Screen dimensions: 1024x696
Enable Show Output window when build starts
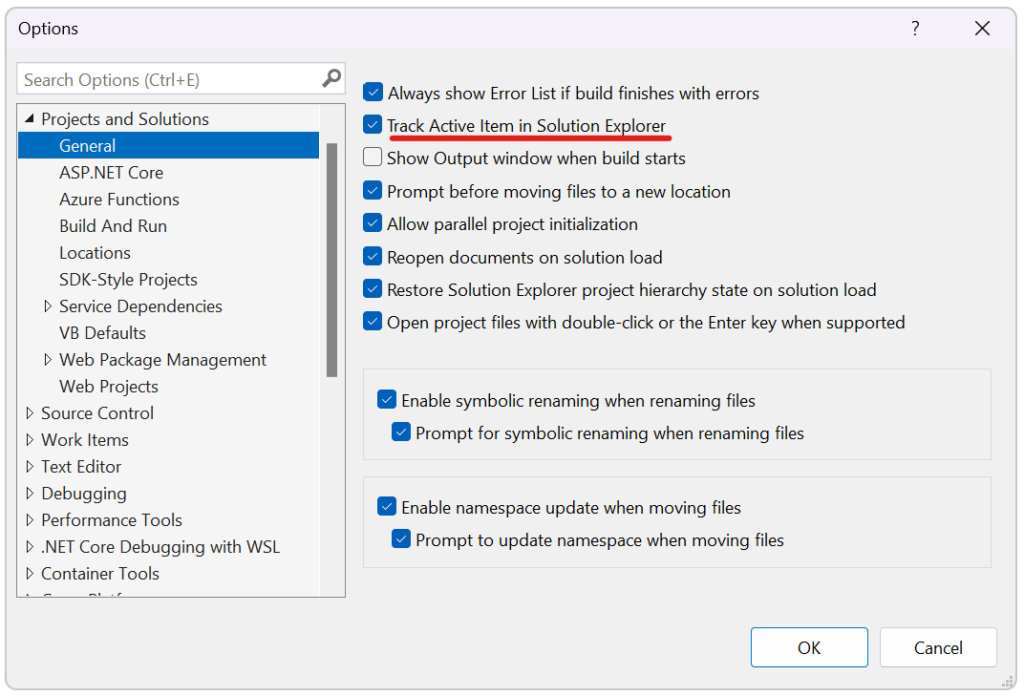click(x=372, y=158)
